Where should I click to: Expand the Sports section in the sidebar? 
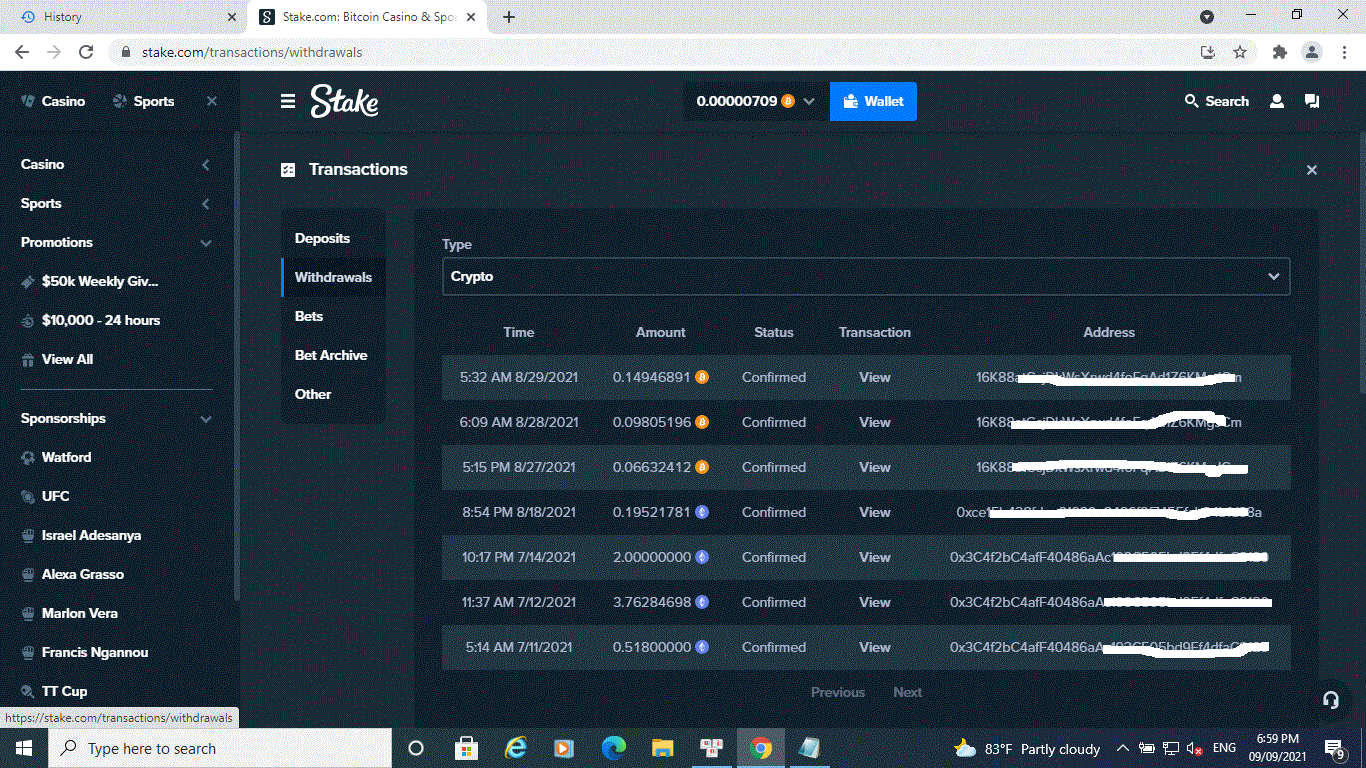point(116,203)
